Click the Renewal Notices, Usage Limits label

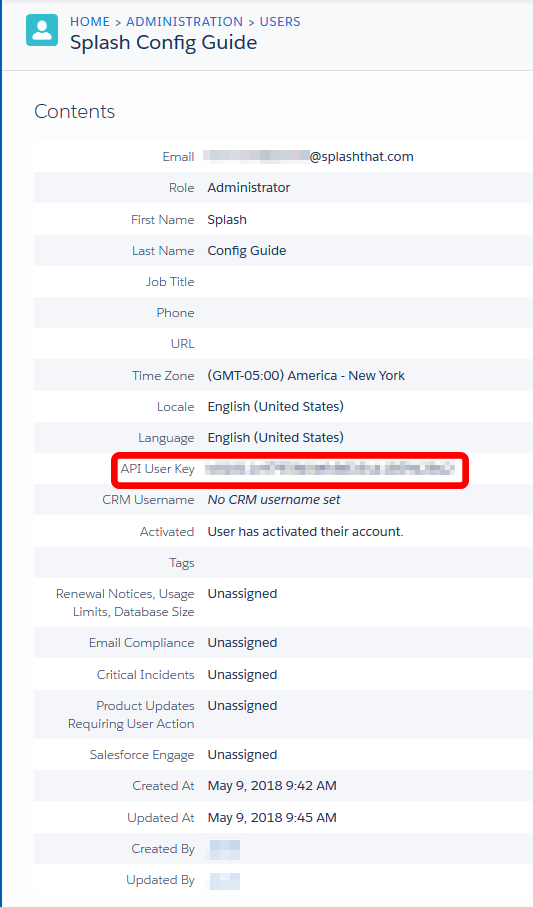pyautogui.click(x=125, y=603)
